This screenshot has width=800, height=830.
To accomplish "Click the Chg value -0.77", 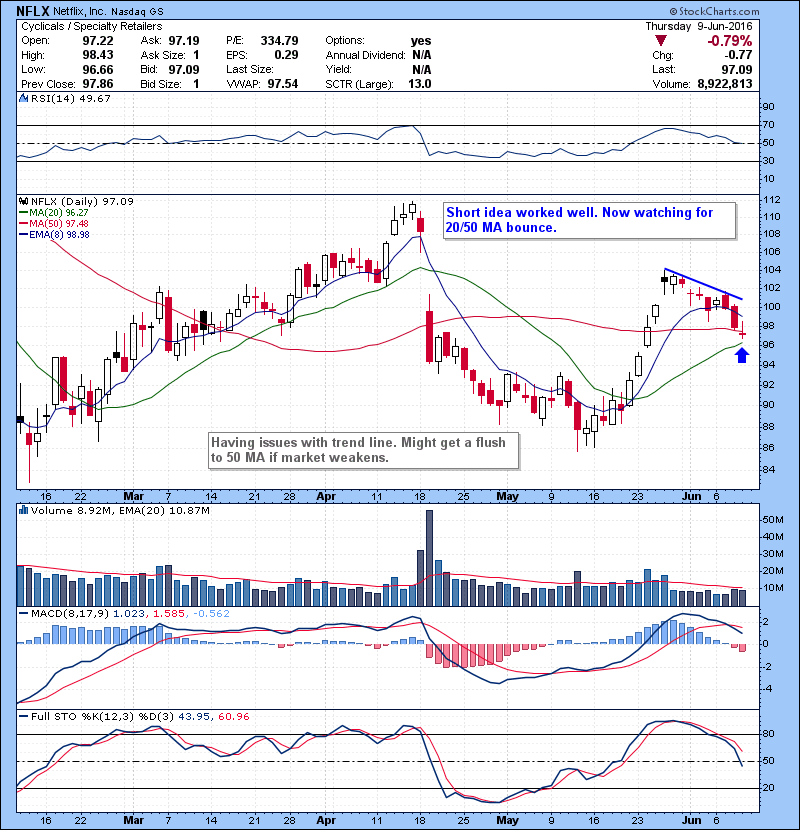I will tap(738, 55).
